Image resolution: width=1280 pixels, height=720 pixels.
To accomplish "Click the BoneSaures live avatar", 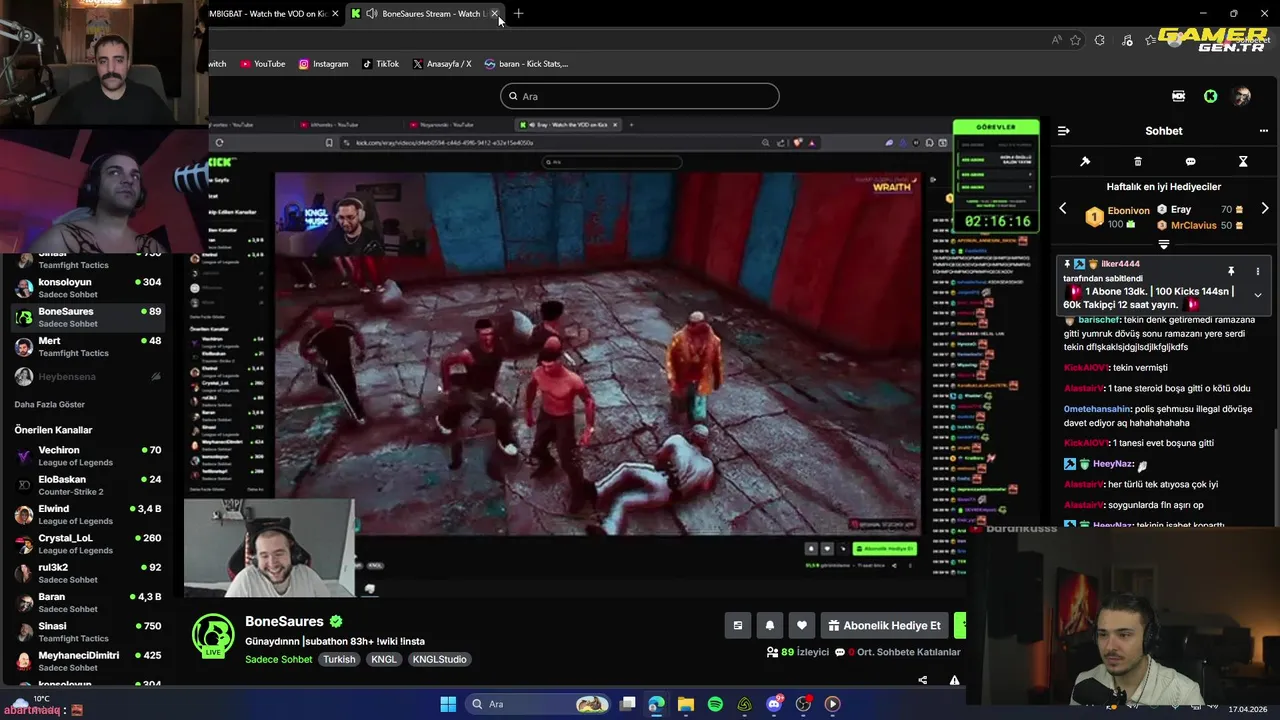I will (213, 636).
